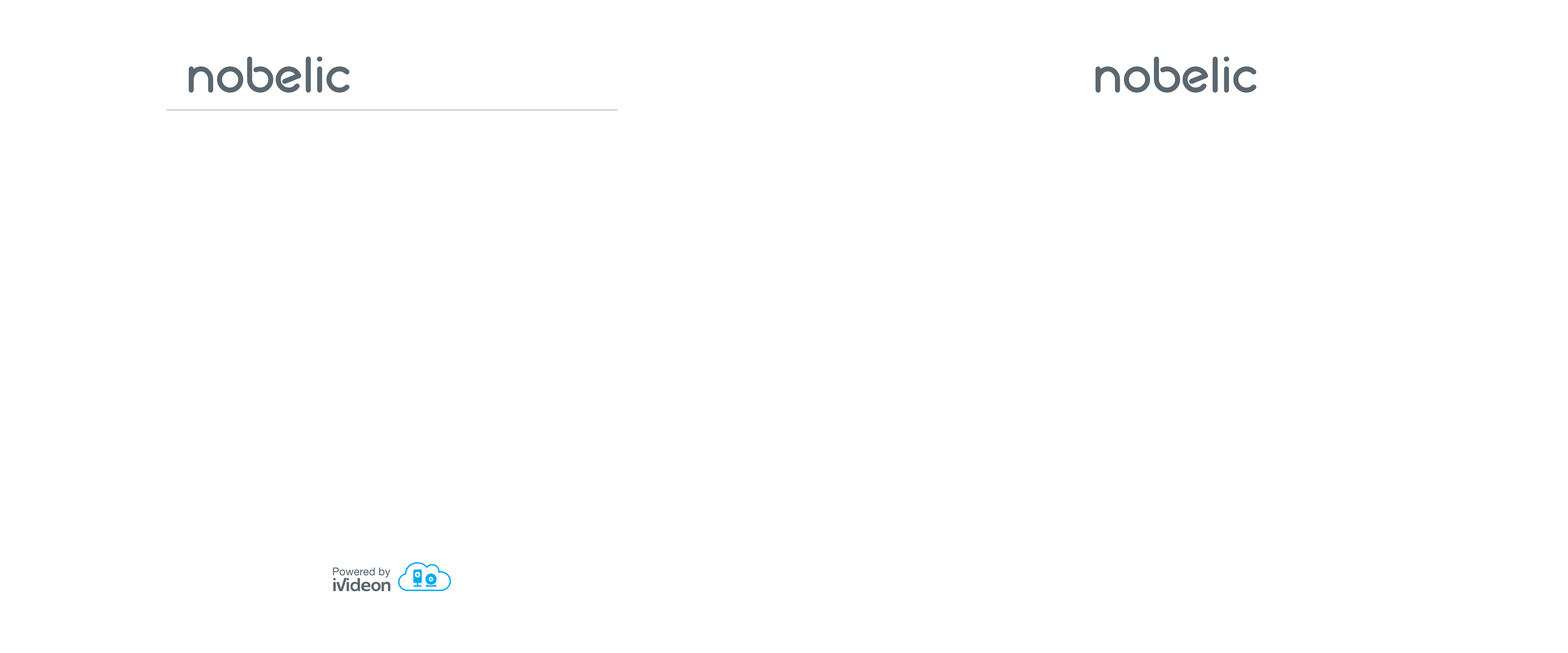Open the iVideon wordmark link
Screen dimensions: 1568x653
[361, 585]
